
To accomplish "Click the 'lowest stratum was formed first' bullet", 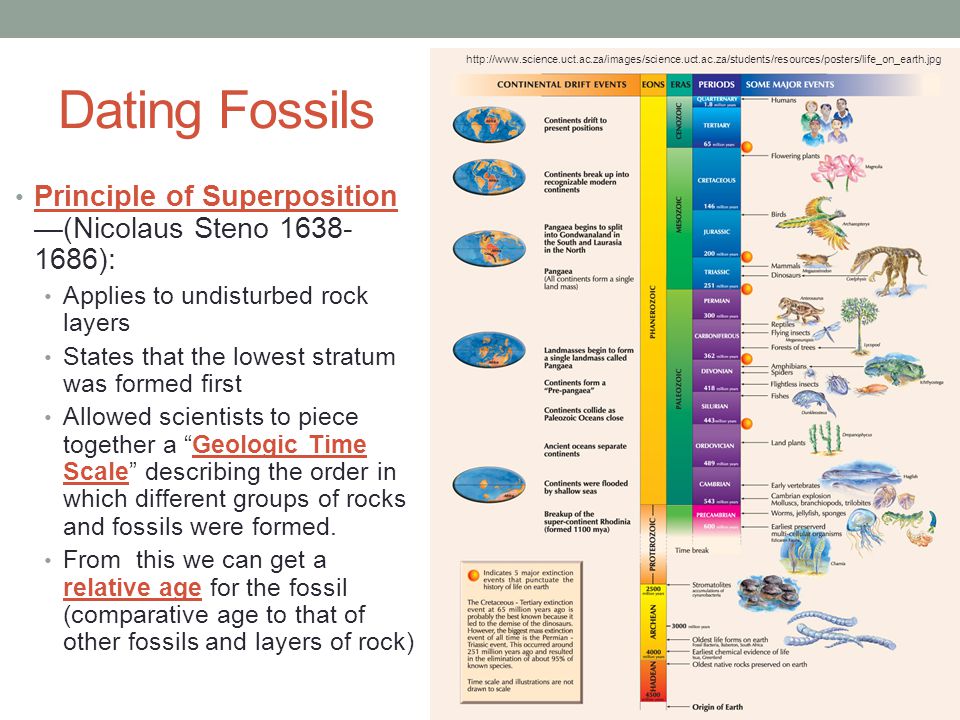I will click(229, 370).
